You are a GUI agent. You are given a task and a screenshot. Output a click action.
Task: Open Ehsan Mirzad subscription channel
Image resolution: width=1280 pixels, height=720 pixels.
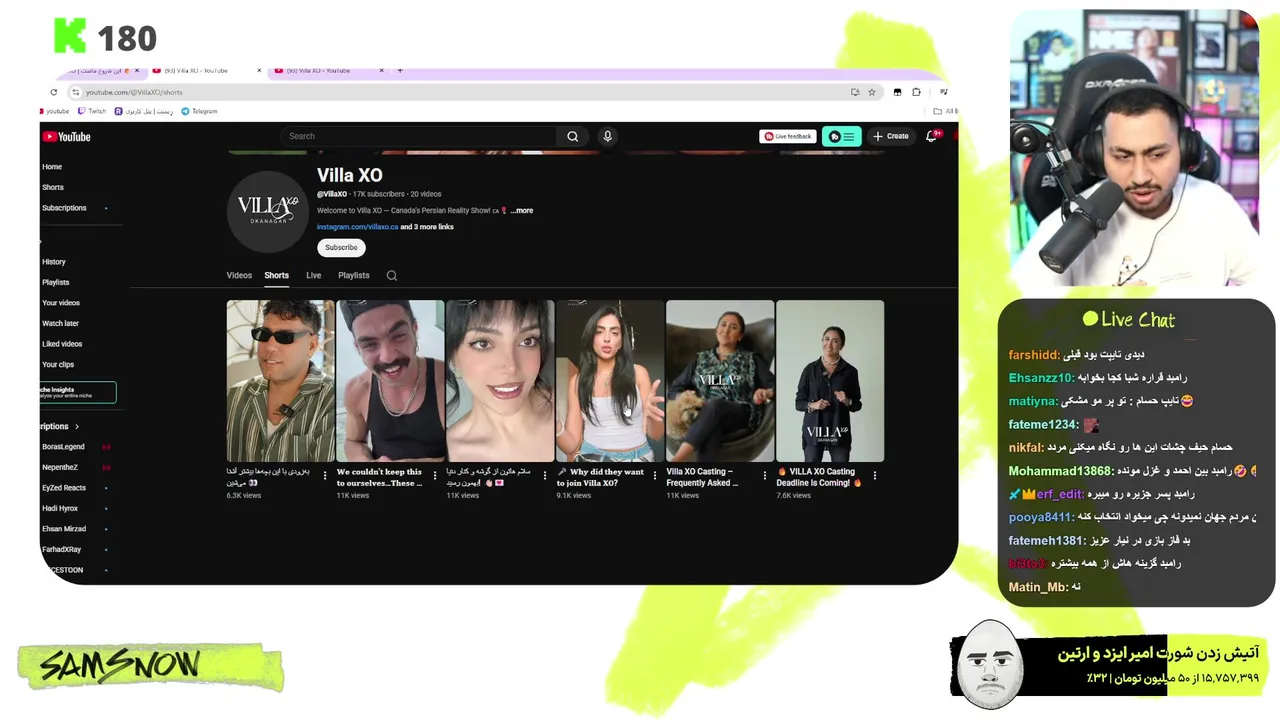64,529
